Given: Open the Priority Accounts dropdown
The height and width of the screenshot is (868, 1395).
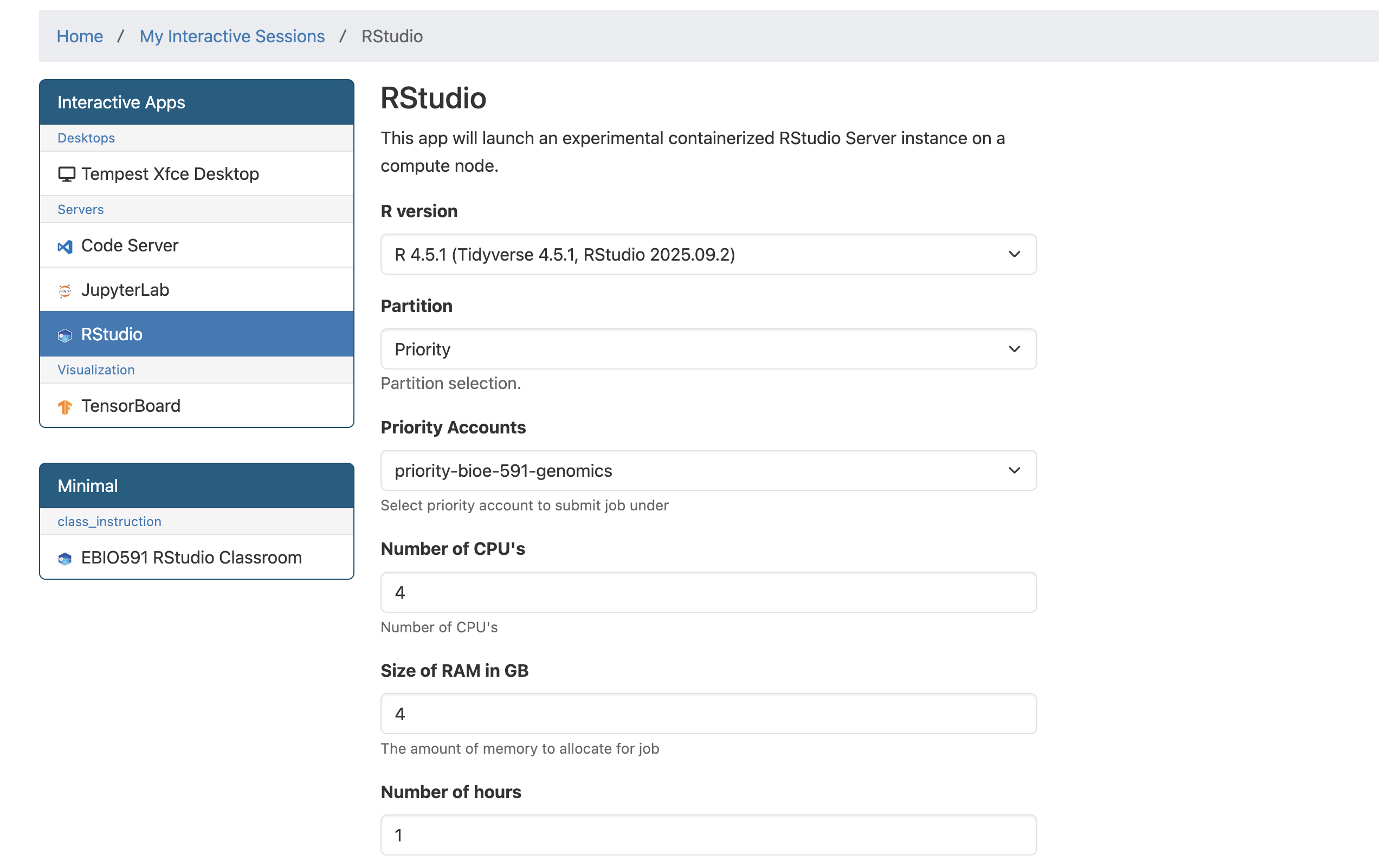Looking at the screenshot, I should pyautogui.click(x=708, y=471).
